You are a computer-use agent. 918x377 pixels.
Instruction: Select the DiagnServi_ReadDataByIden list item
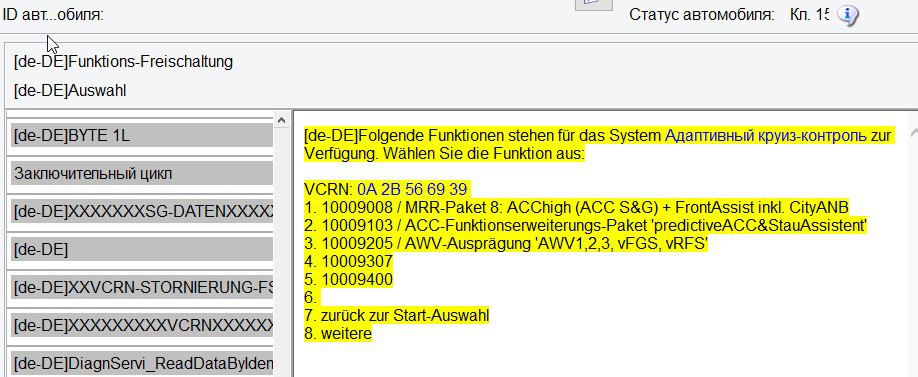[142, 363]
